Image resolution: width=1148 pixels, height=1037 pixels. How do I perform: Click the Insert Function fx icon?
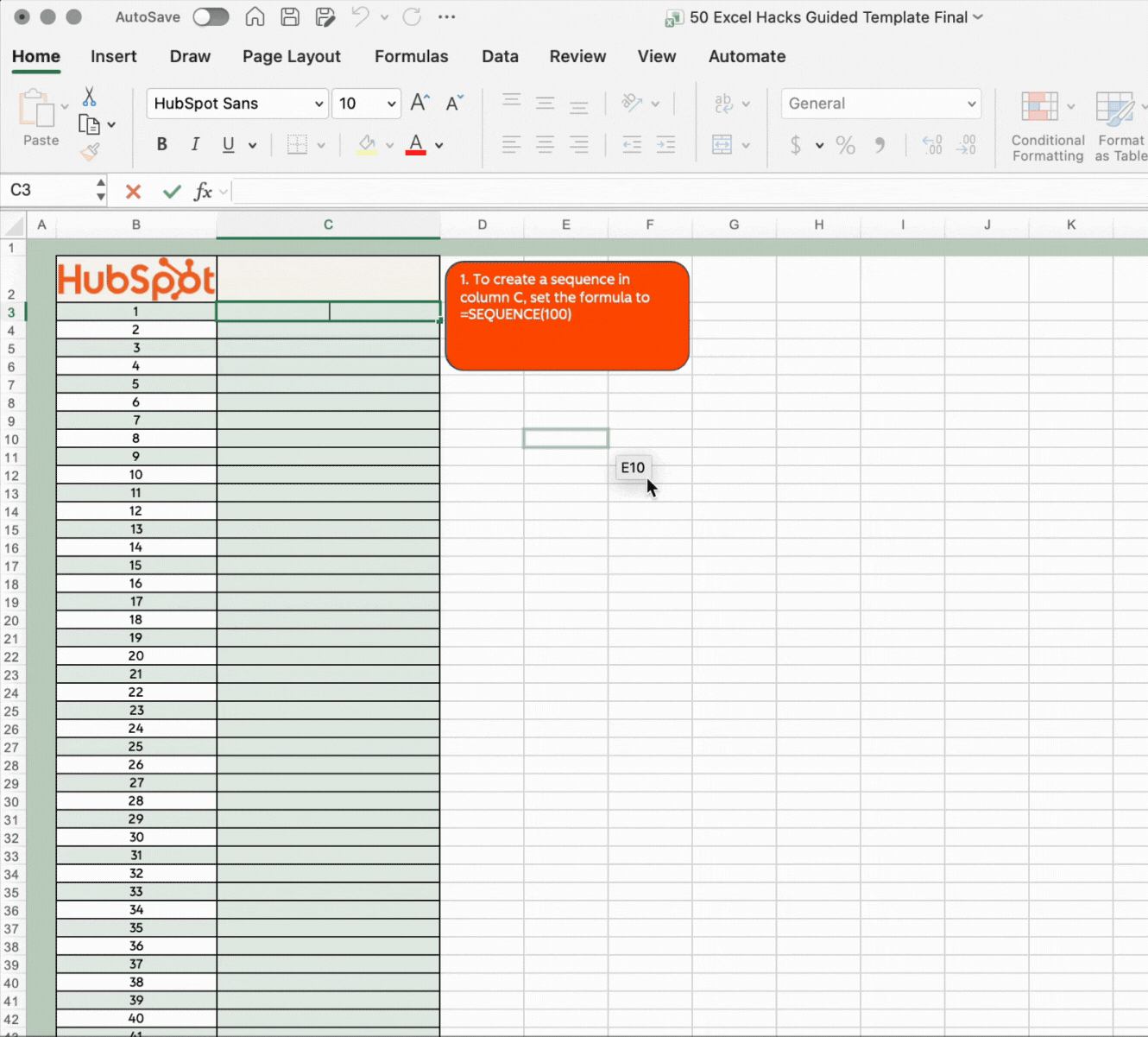203,192
